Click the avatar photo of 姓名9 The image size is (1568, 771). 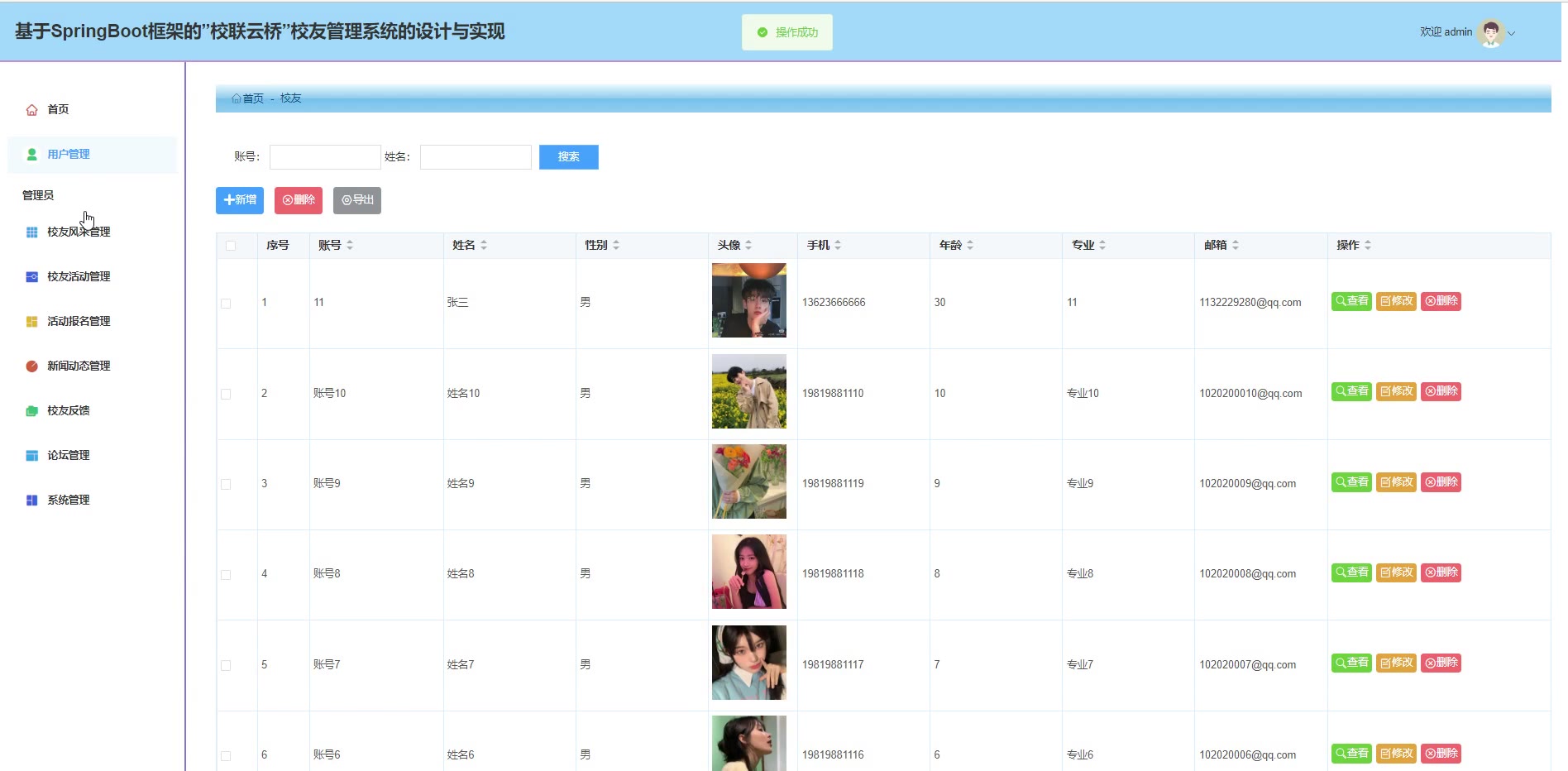(749, 481)
